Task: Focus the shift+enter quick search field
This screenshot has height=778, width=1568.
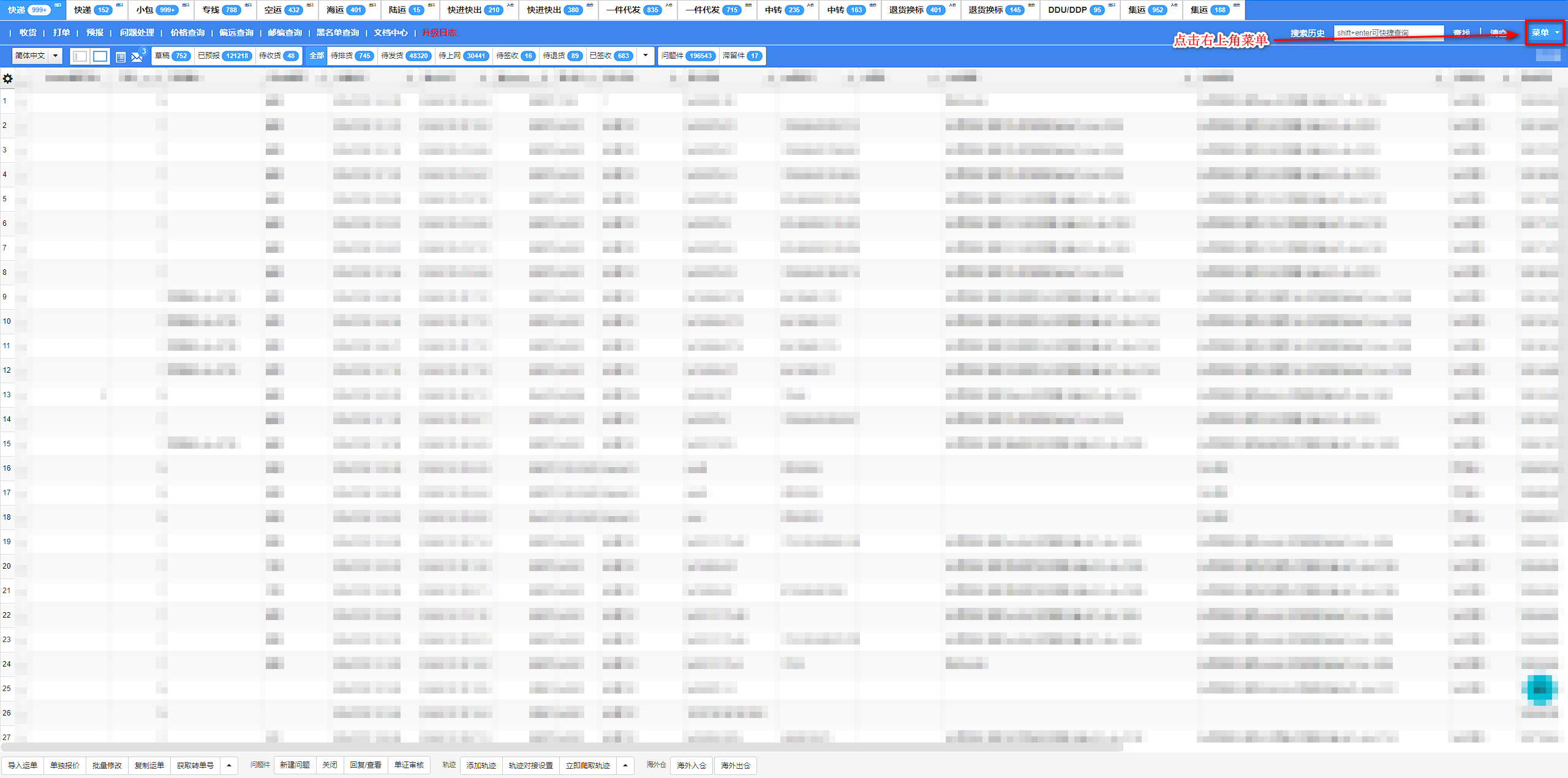Action: 1389,32
